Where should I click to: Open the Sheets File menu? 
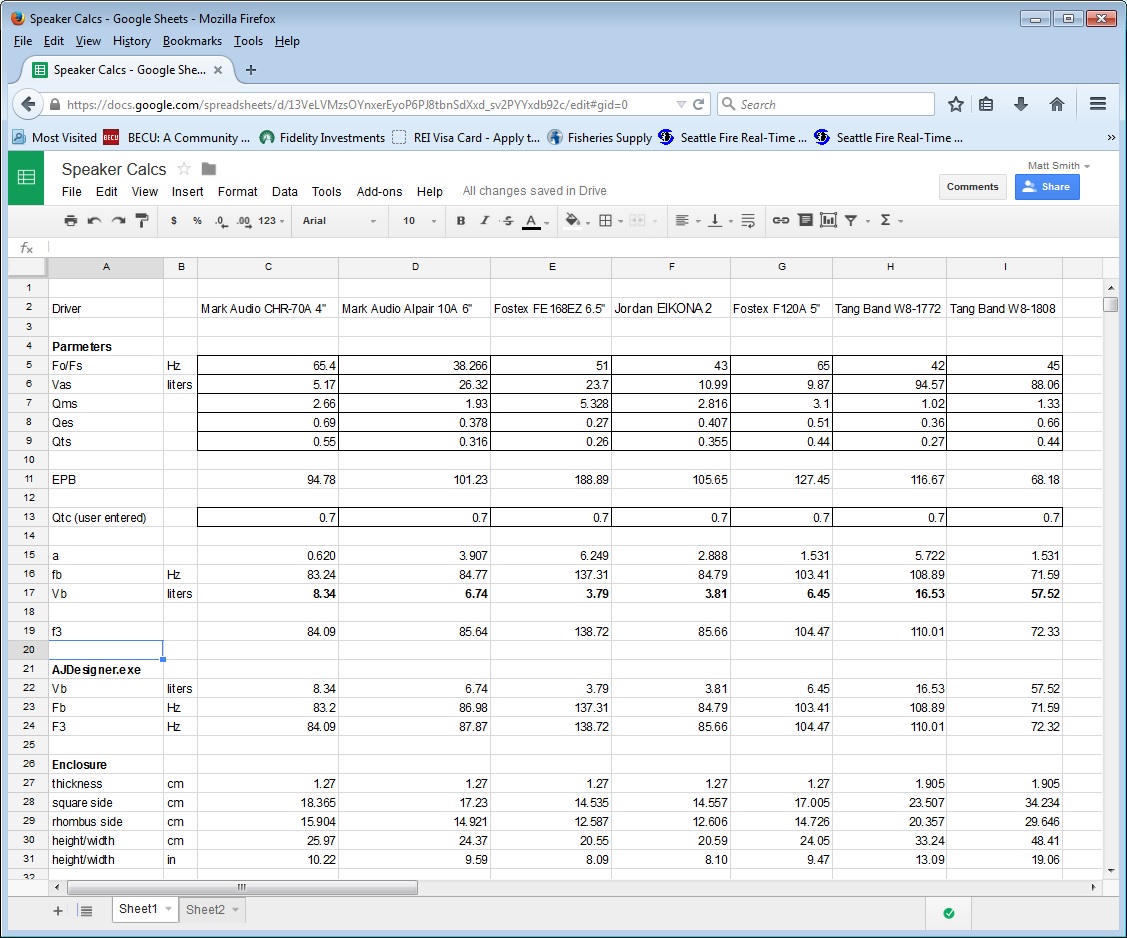pos(71,191)
